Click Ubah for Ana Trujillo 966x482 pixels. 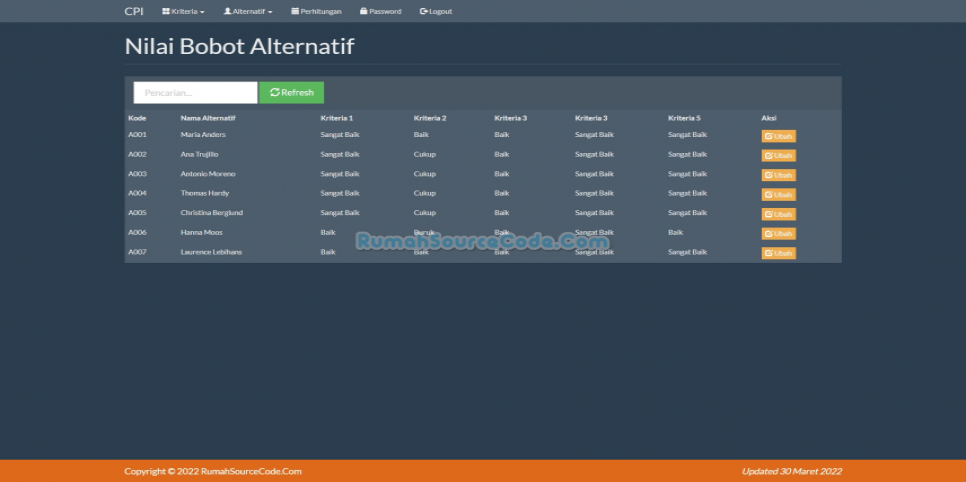779,155
